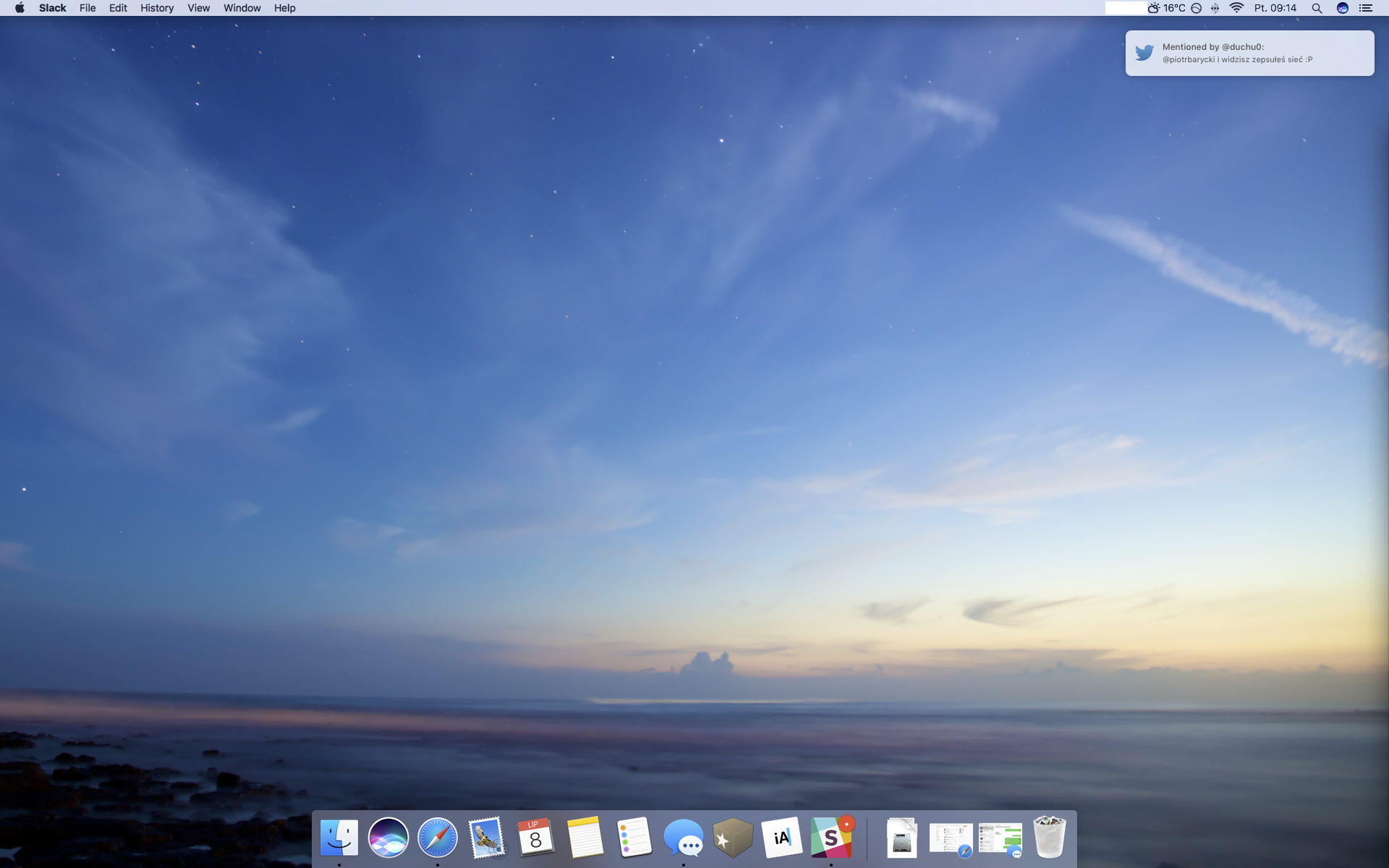Image resolution: width=1389 pixels, height=868 pixels.
Task: Open the Apple menu
Action: coord(20,8)
